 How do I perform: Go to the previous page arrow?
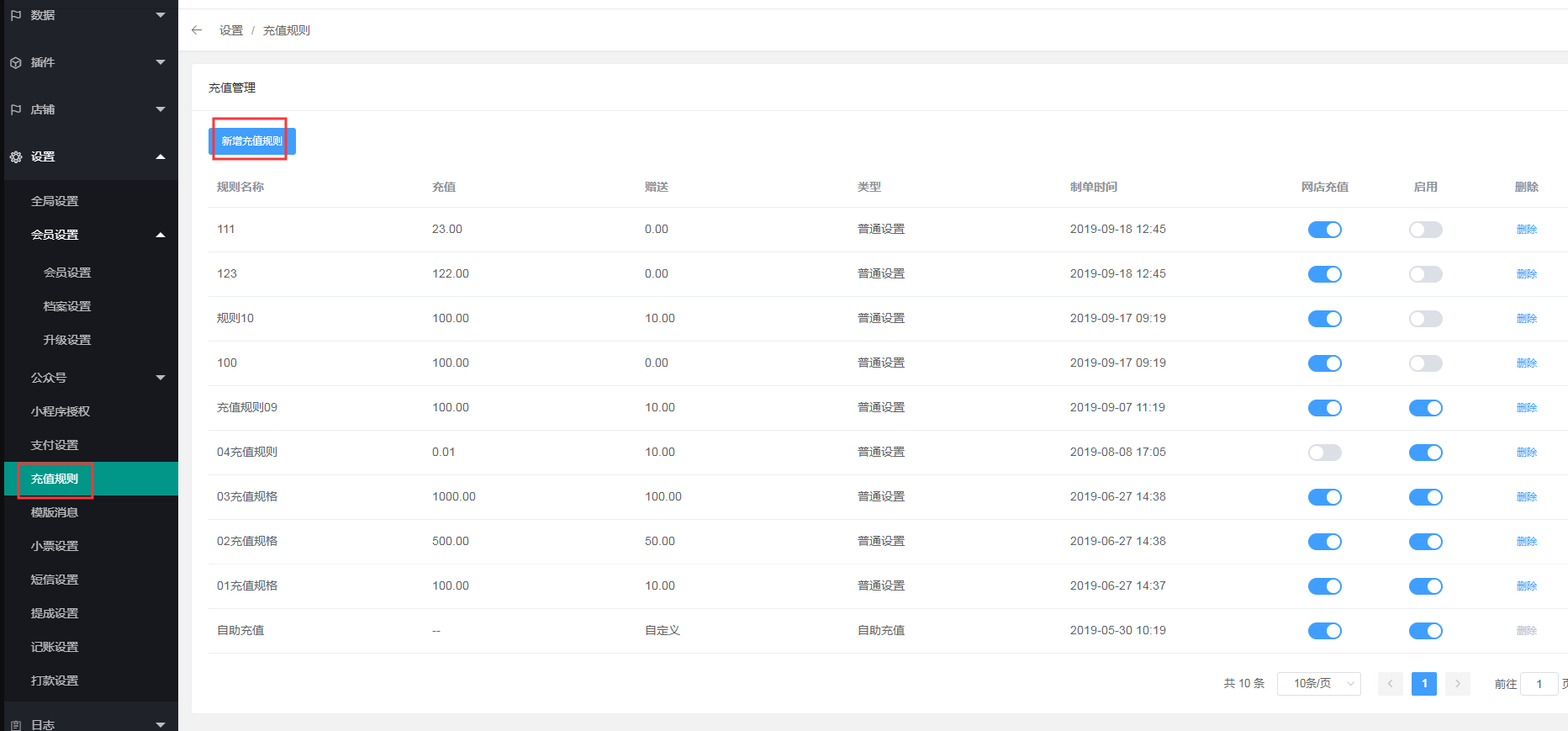coord(1390,684)
